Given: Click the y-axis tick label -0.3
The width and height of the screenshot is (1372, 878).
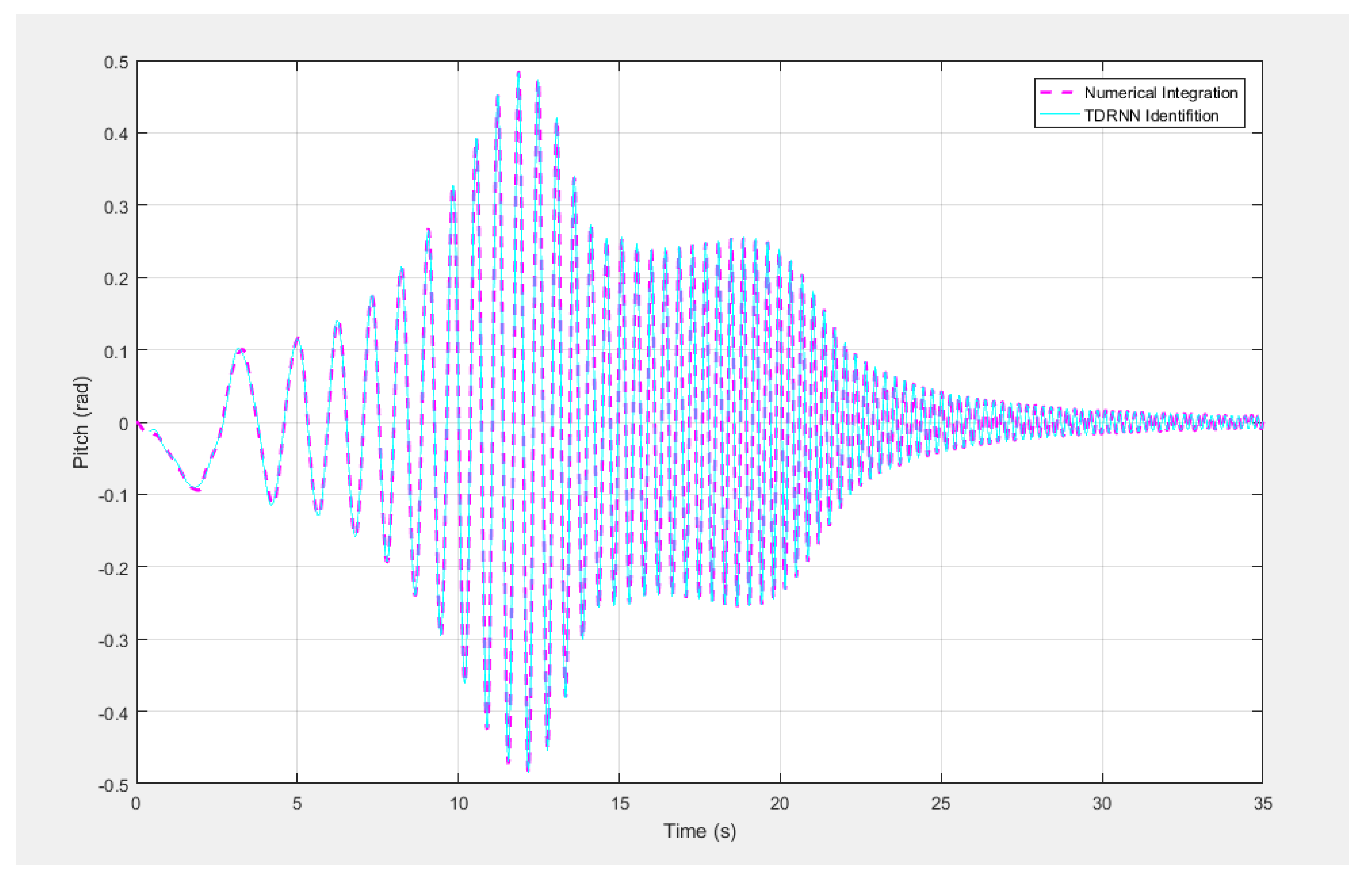Looking at the screenshot, I should (114, 641).
